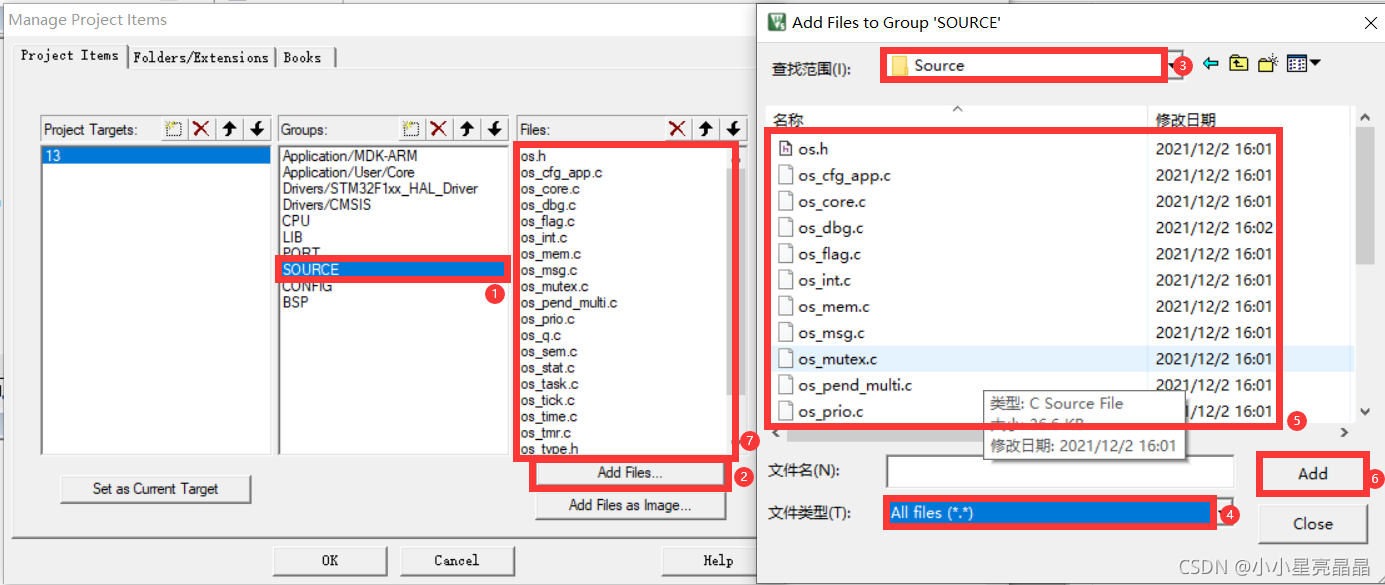Click the os.h file icon in dialog
This screenshot has height=585, width=1385.
point(785,149)
